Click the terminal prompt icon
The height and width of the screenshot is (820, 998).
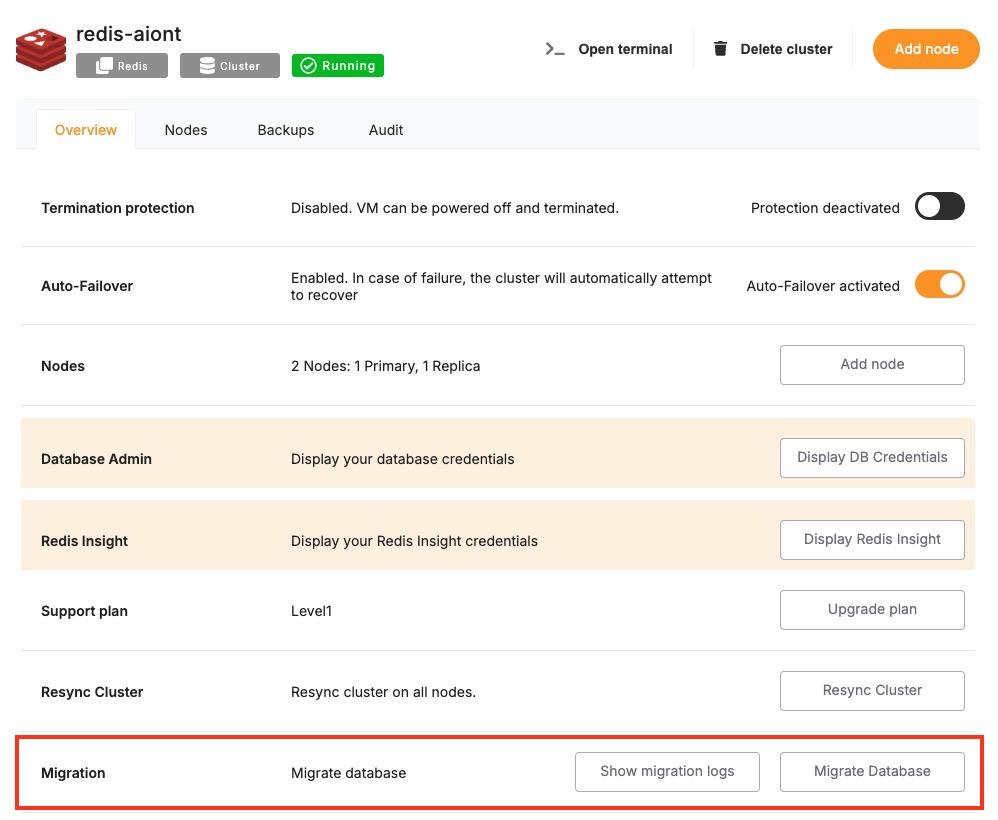pyautogui.click(x=555, y=49)
